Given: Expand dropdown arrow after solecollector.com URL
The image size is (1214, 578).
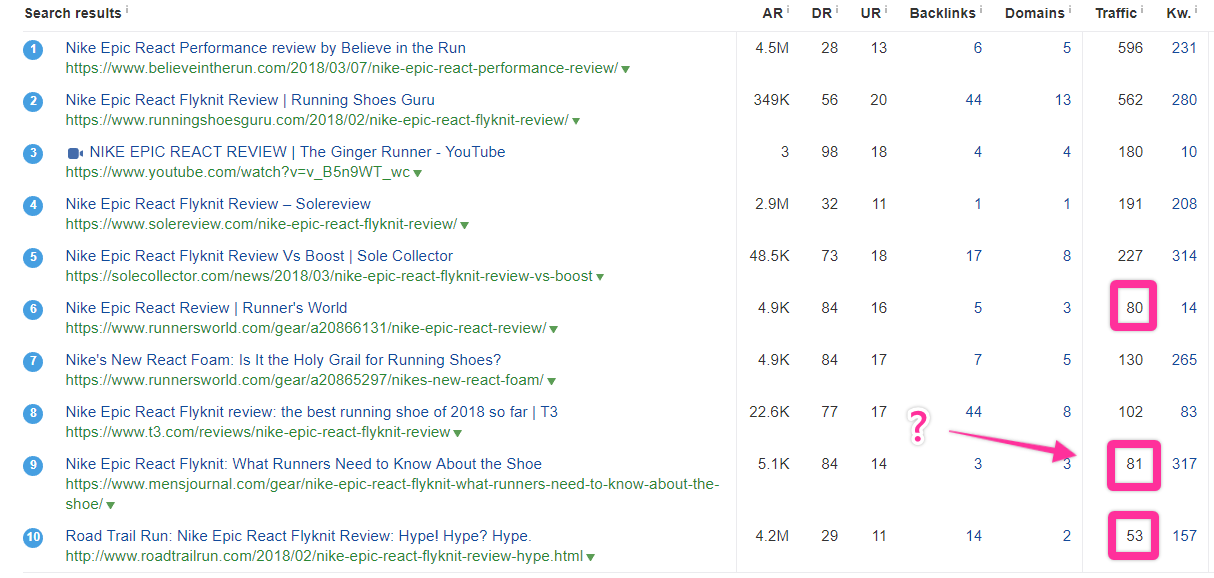Looking at the screenshot, I should pos(599,277).
